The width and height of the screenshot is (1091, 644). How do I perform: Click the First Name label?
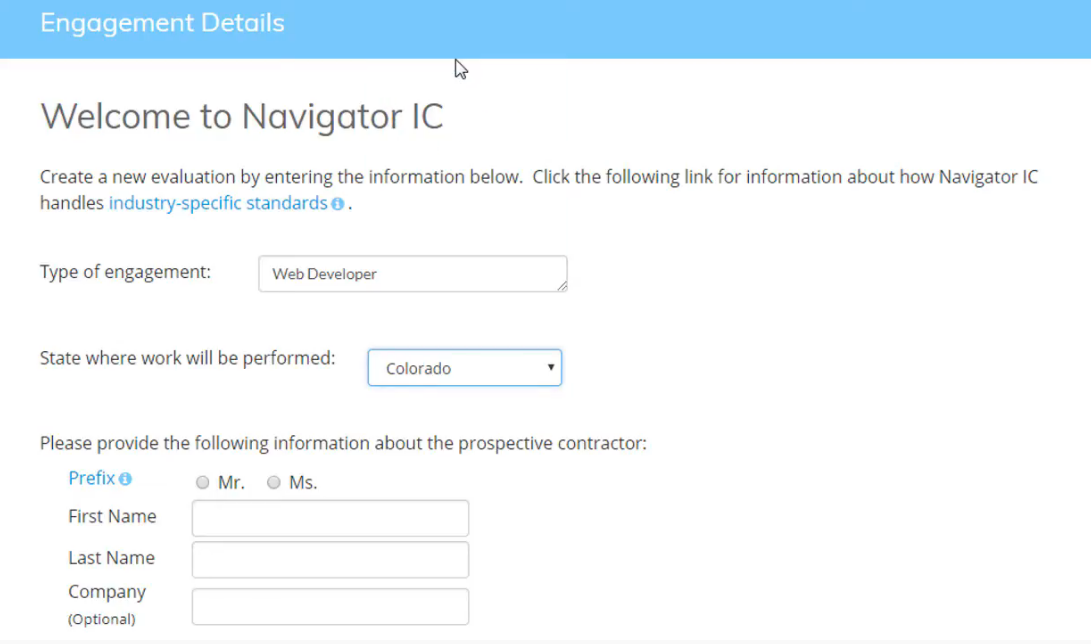click(x=112, y=517)
